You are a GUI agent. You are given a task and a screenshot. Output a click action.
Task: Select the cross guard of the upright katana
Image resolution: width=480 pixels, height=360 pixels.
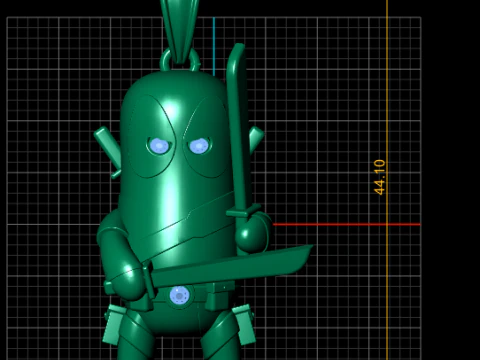(x=243, y=210)
